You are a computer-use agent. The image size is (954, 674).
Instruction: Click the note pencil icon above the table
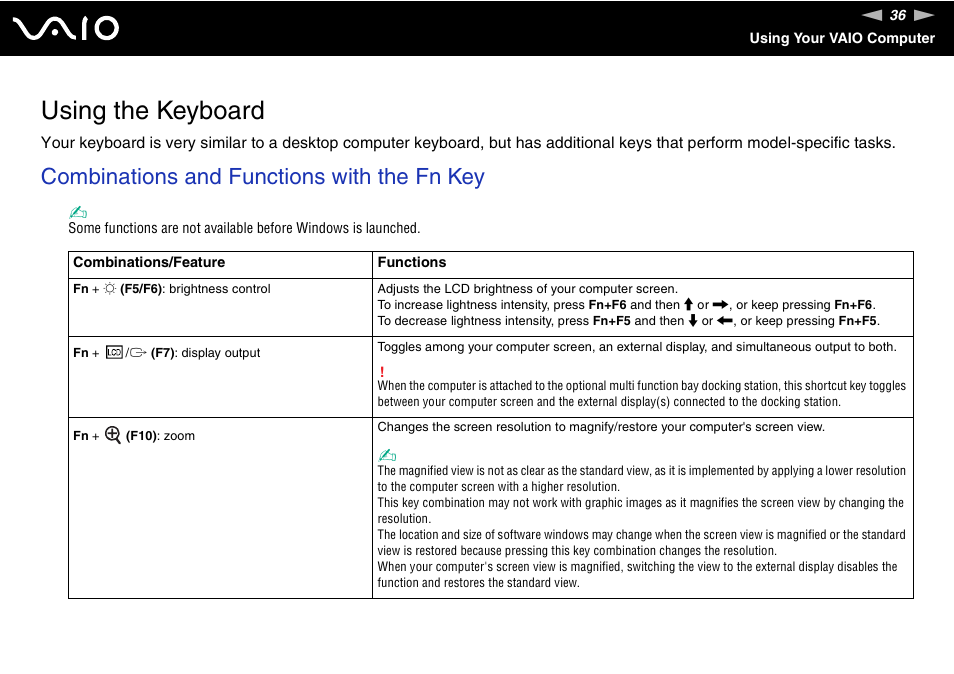click(78, 212)
